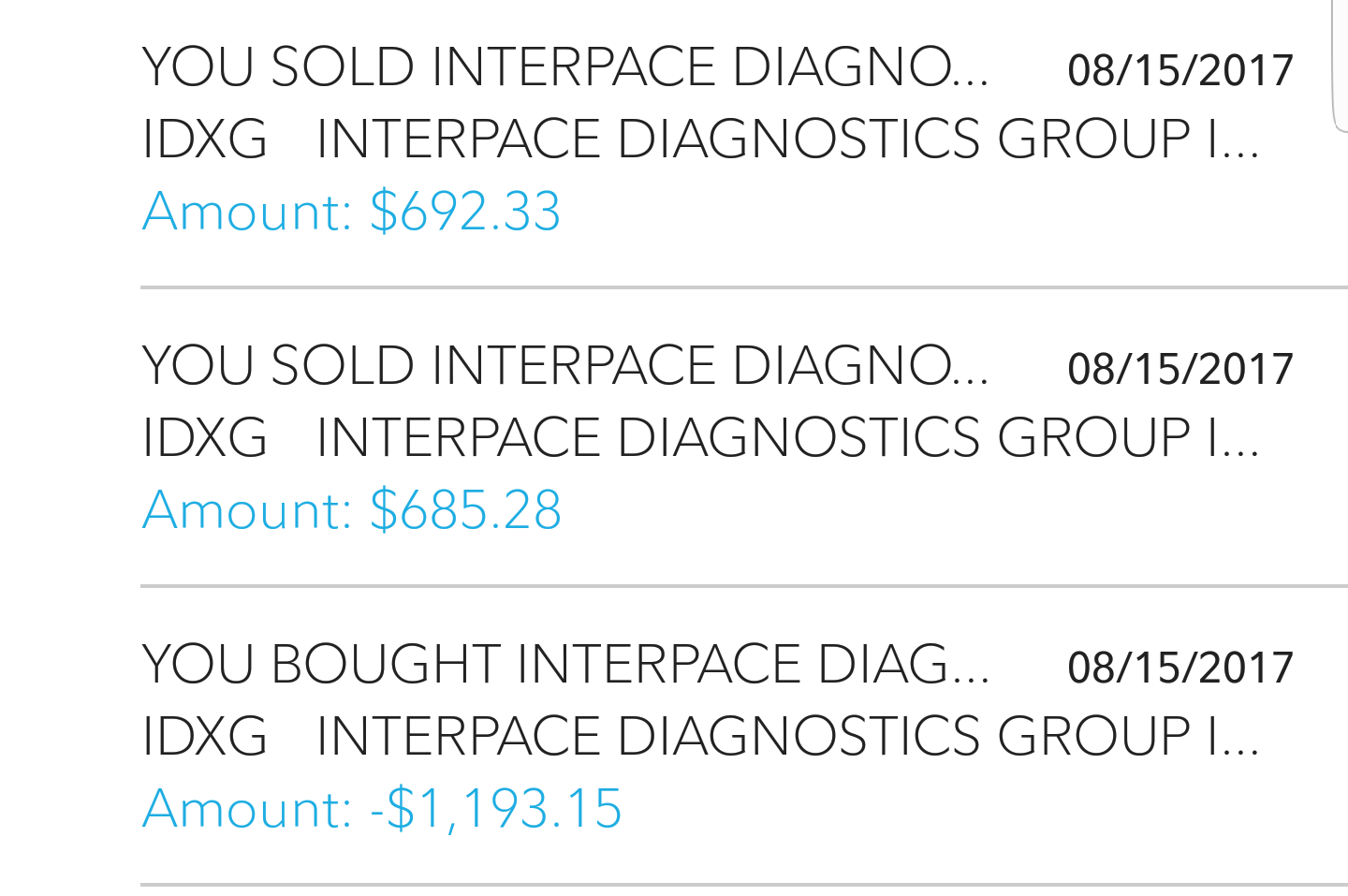Click the divider below the -$1,193.15 transaction

(744, 884)
